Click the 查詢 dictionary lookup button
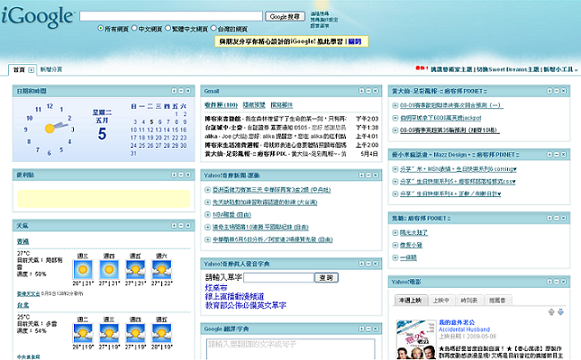The image size is (581, 360). tap(326, 278)
